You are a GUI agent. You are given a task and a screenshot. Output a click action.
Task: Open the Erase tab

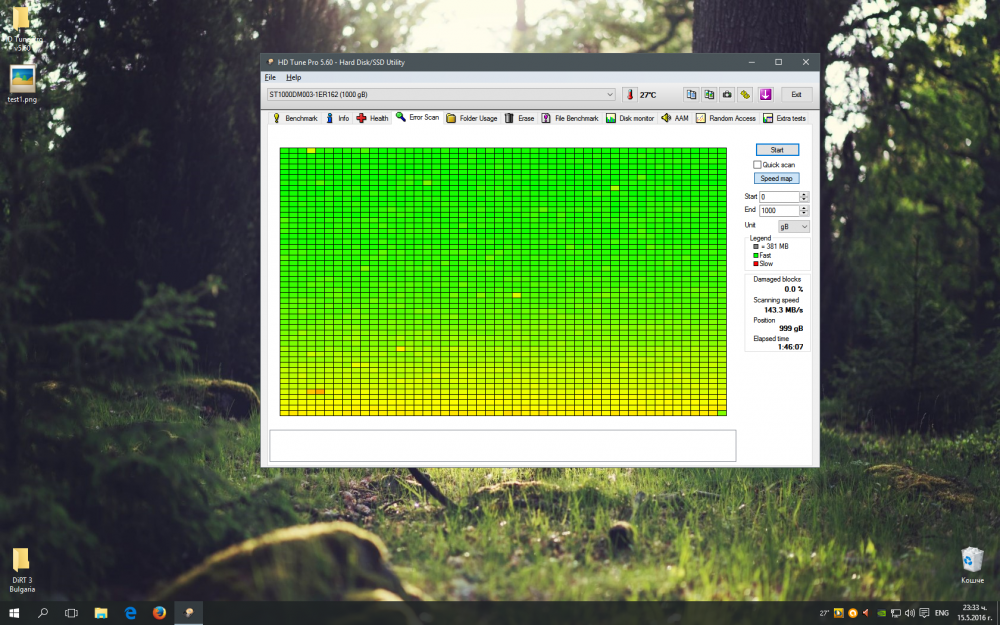point(520,118)
